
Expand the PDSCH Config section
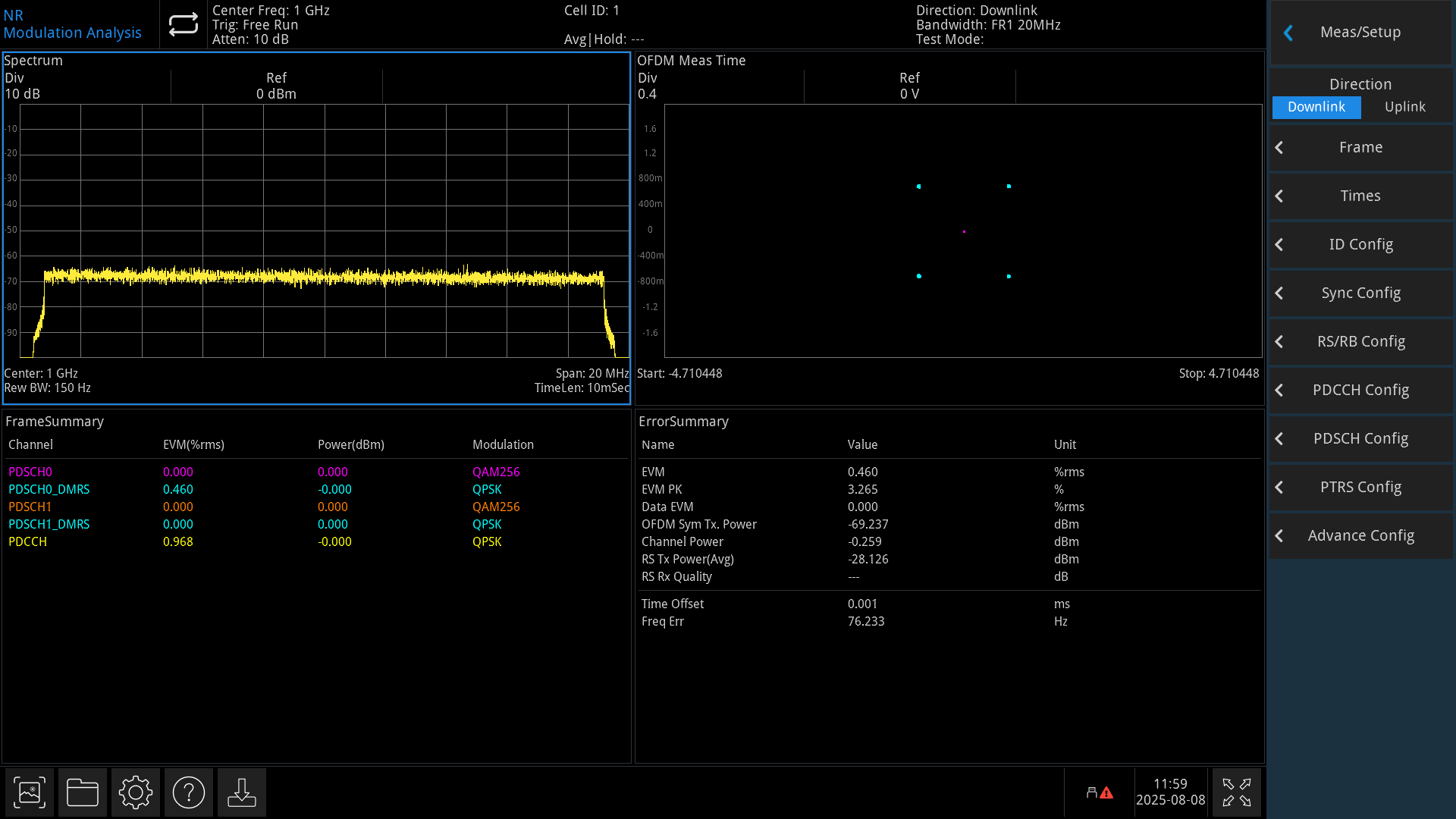coord(1360,438)
